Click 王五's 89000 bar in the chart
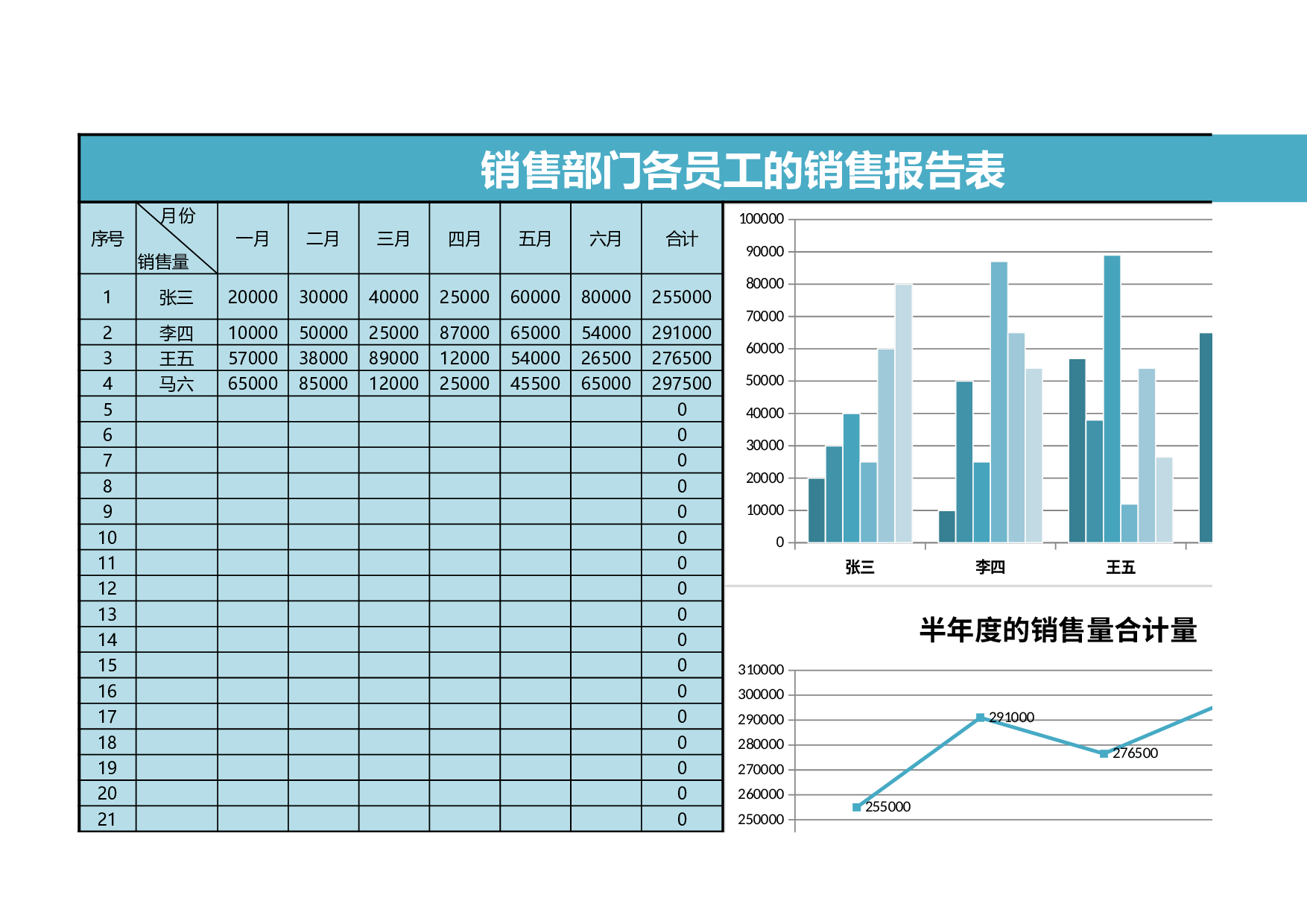This screenshot has height=924, width=1307. [x=1112, y=399]
